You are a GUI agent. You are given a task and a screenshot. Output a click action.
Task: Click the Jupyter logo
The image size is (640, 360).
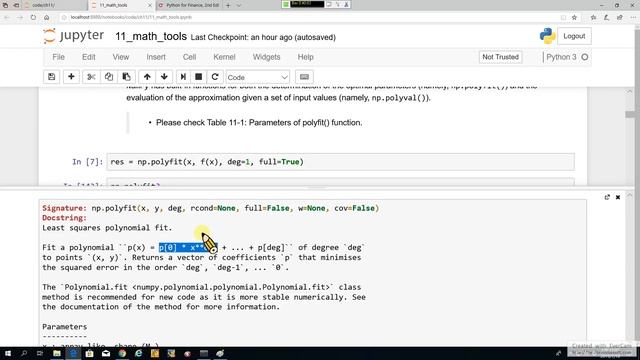(74, 36)
